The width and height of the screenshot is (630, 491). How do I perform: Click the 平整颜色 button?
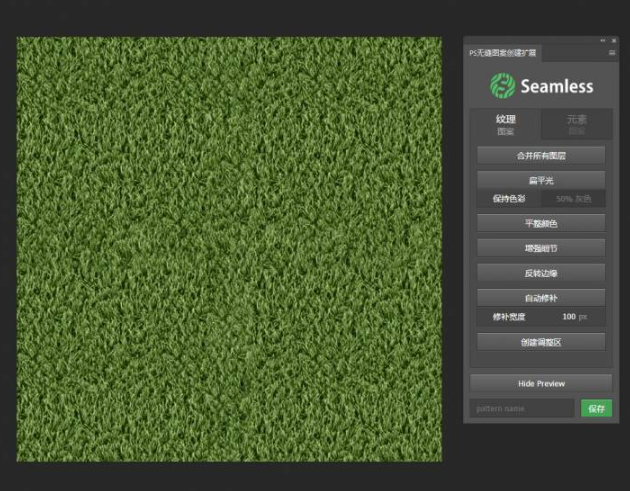pyautogui.click(x=541, y=223)
